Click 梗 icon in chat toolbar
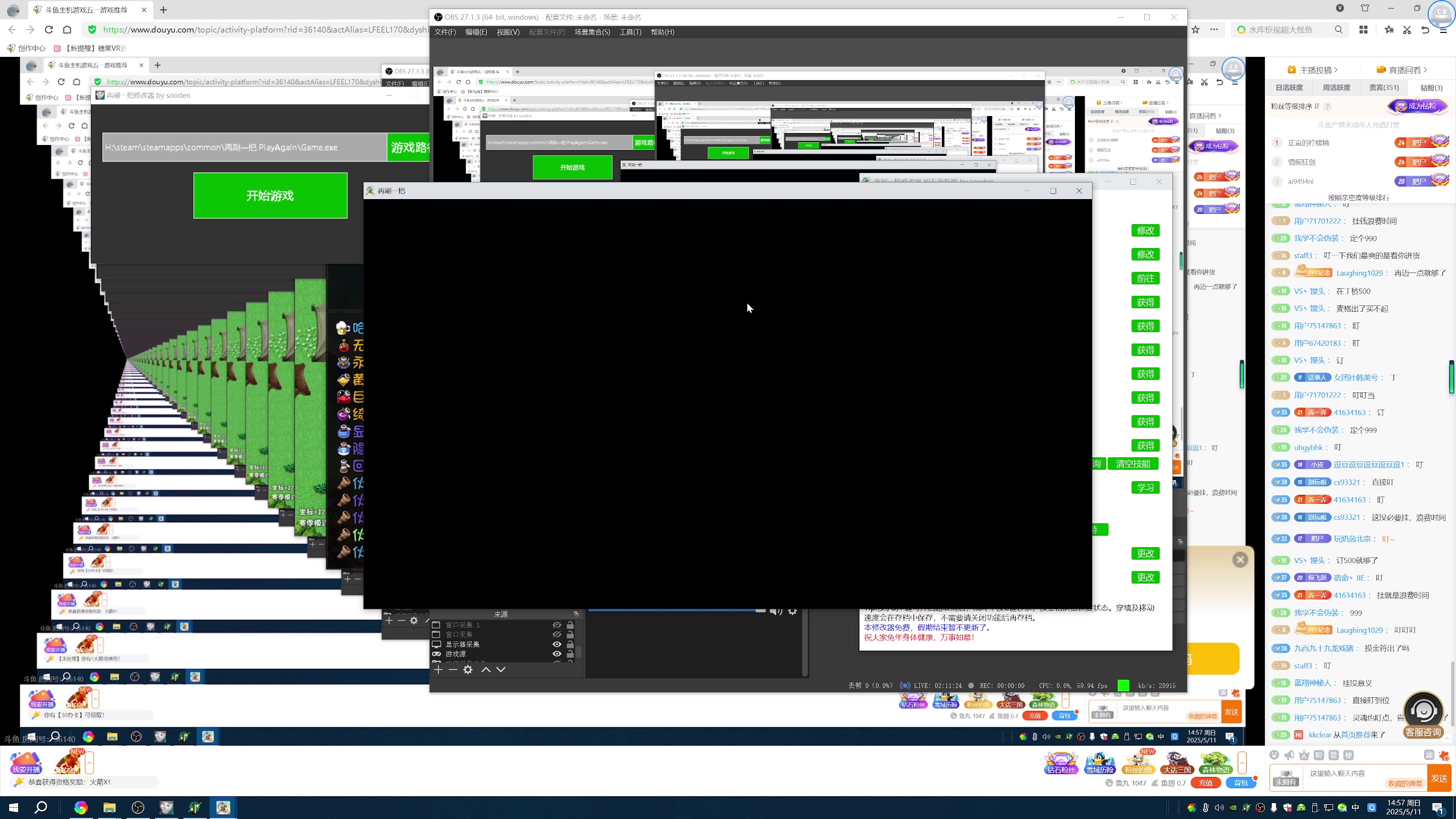Screen dimensions: 1456x819 pyautogui.click(x=1349, y=755)
